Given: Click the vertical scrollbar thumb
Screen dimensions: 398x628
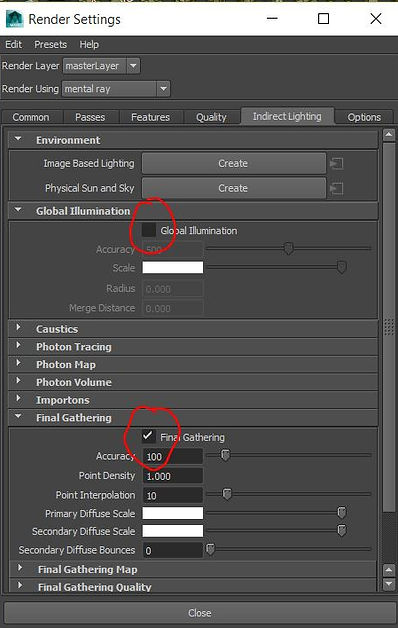Looking at the screenshot, I should (x=389, y=327).
